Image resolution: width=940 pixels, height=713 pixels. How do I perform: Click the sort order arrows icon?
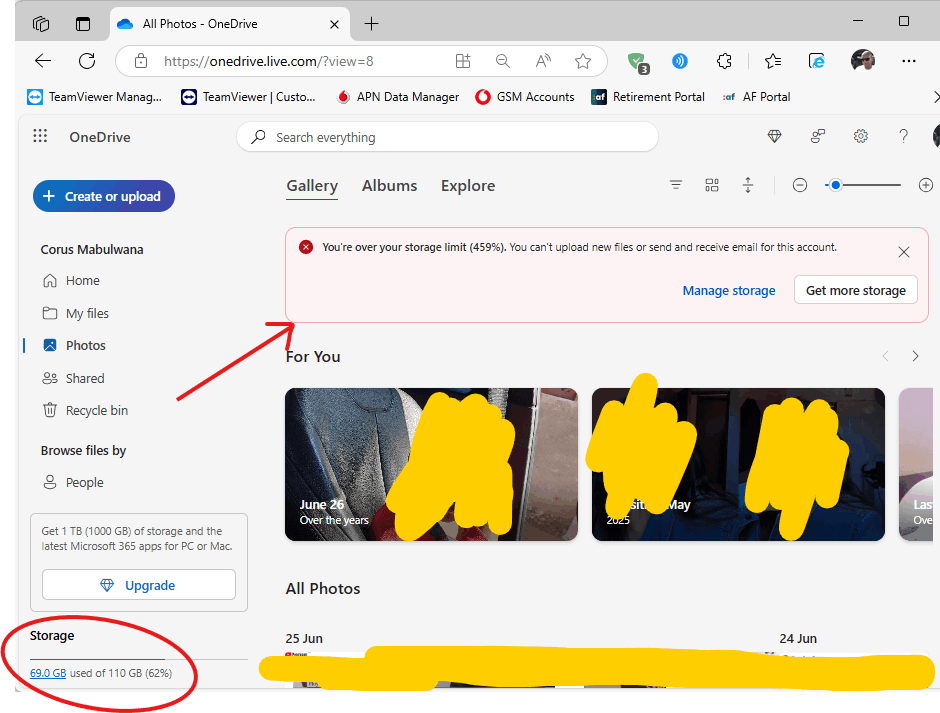click(x=748, y=185)
